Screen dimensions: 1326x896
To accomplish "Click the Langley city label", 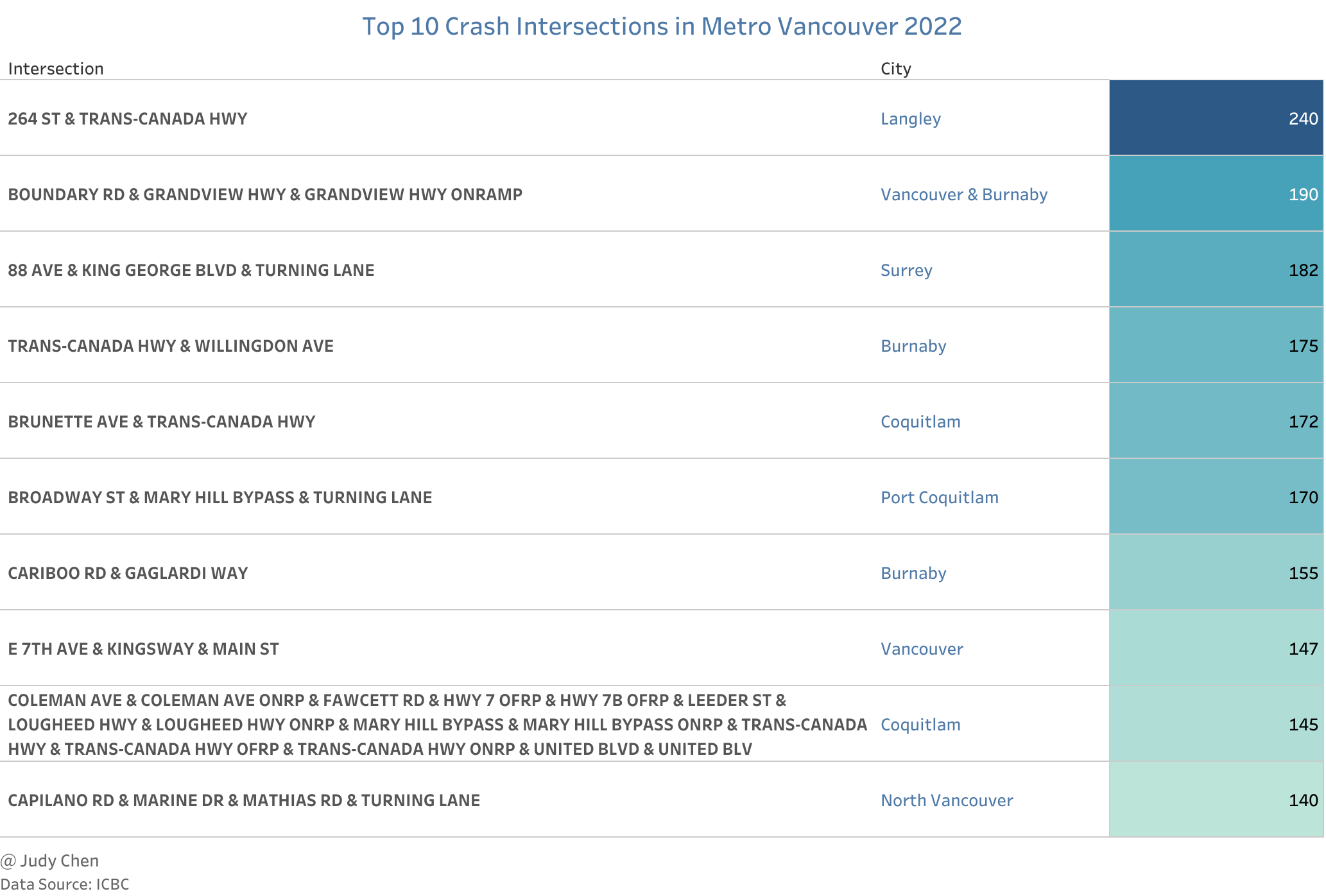I will (x=910, y=119).
